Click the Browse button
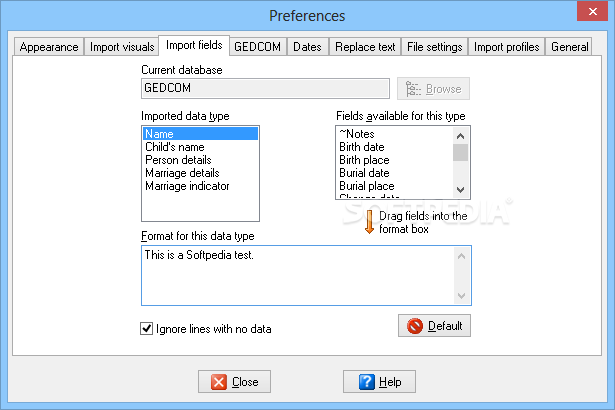 coord(433,89)
